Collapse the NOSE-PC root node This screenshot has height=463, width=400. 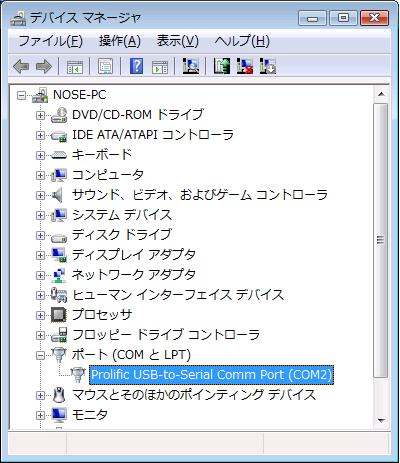point(21,96)
